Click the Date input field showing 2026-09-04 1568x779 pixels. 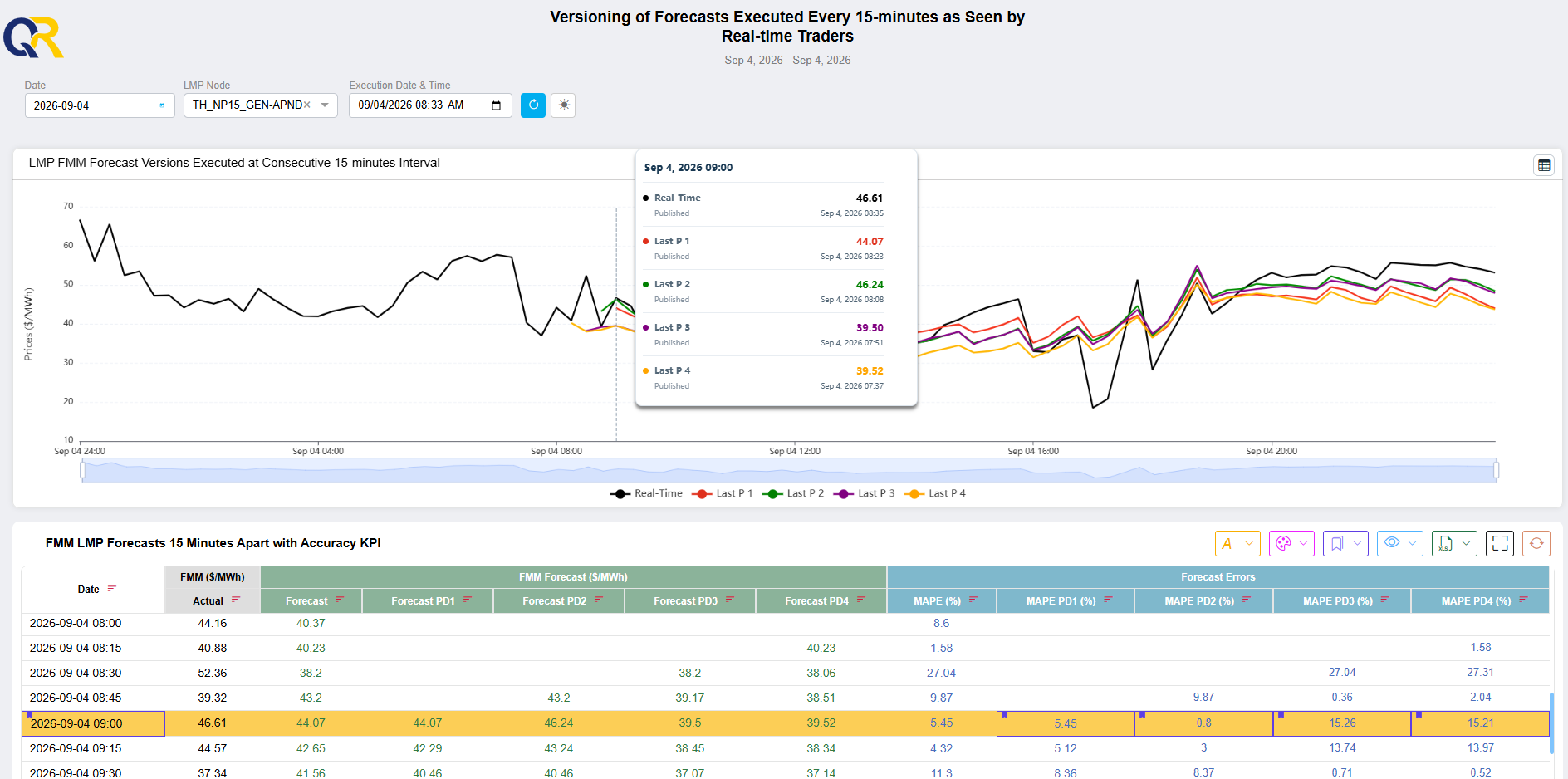pyautogui.click(x=100, y=105)
